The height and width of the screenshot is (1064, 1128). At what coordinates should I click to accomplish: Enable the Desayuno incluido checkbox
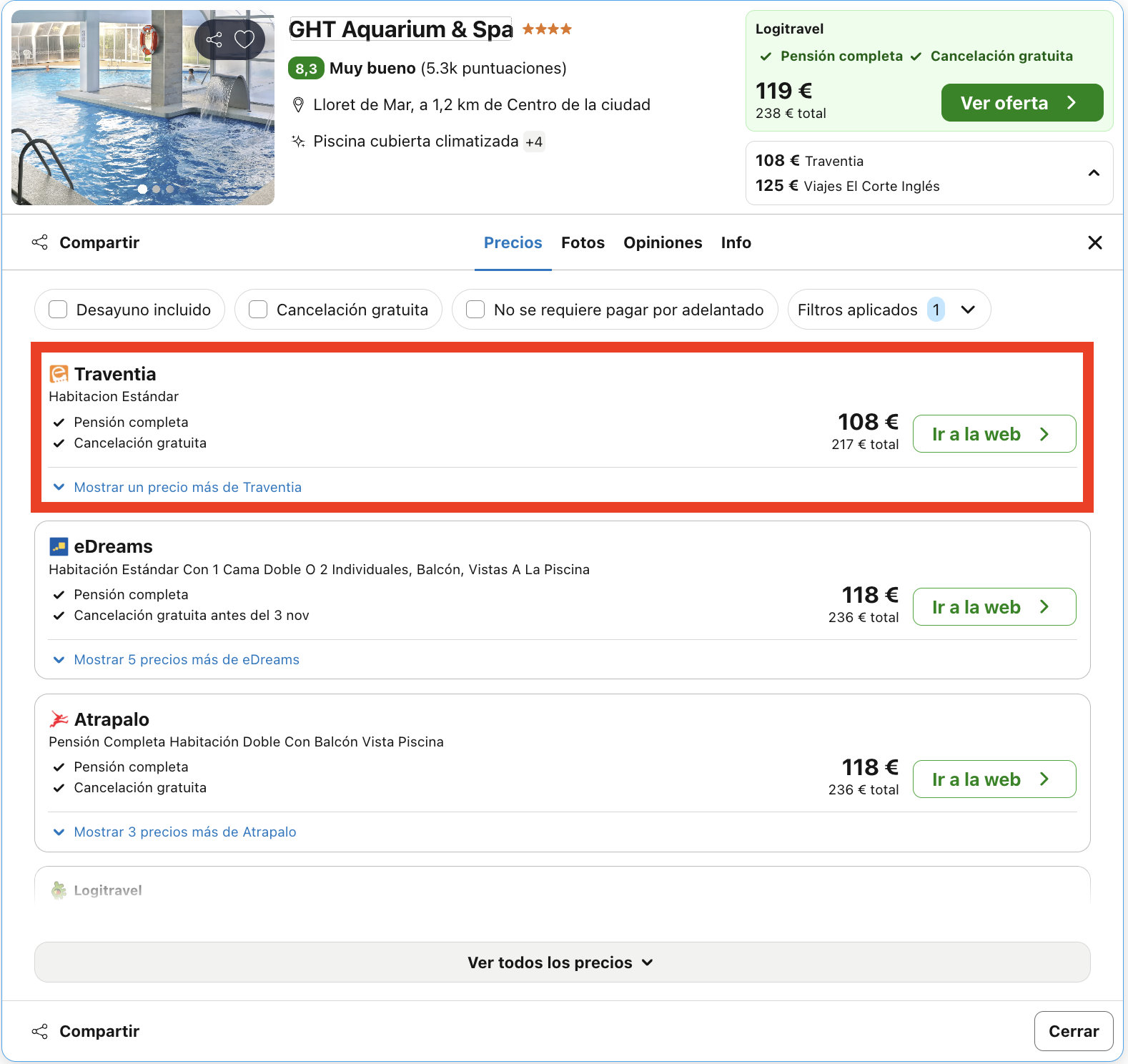tap(58, 310)
